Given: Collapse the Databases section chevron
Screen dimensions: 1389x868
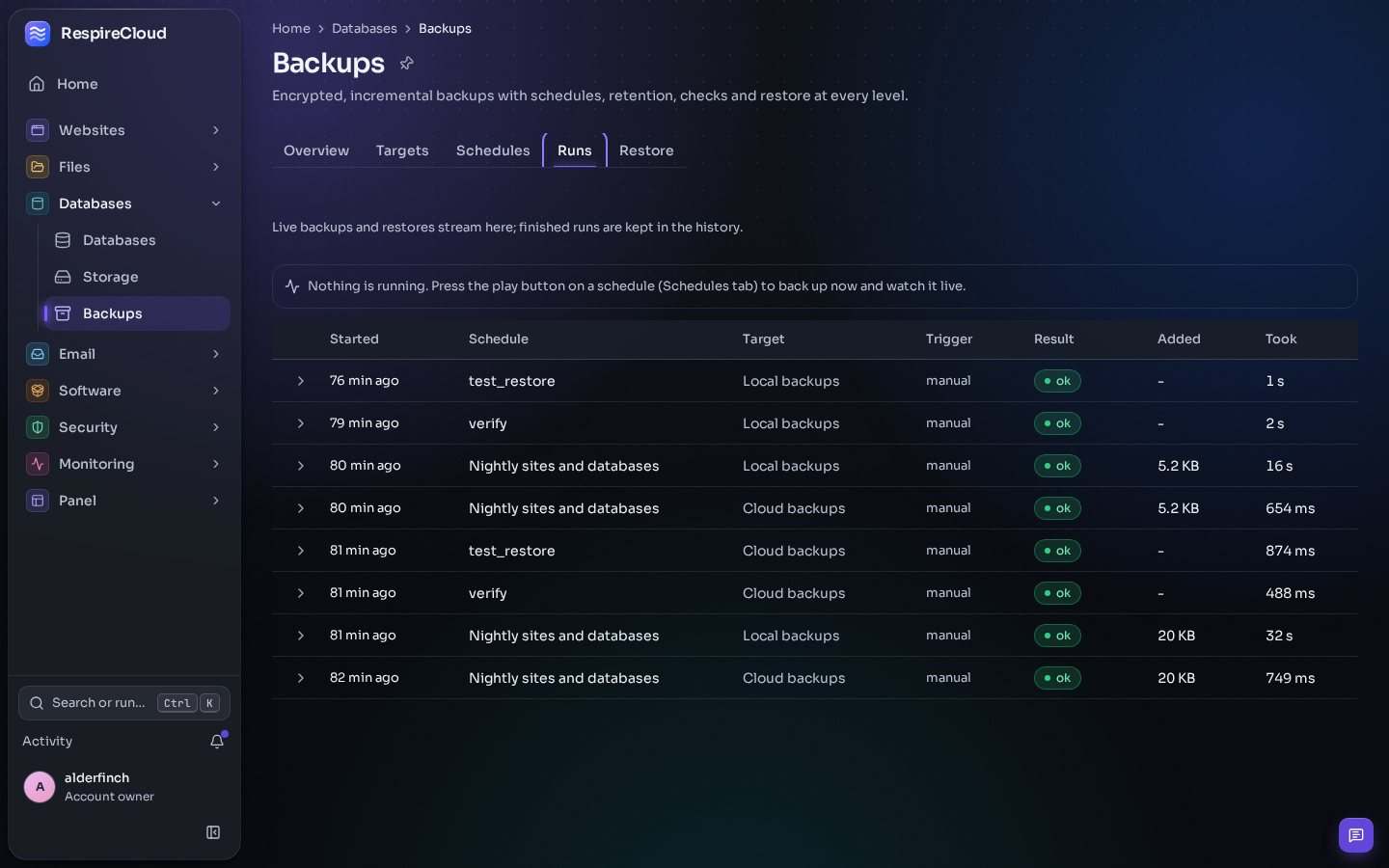Looking at the screenshot, I should coord(216,203).
